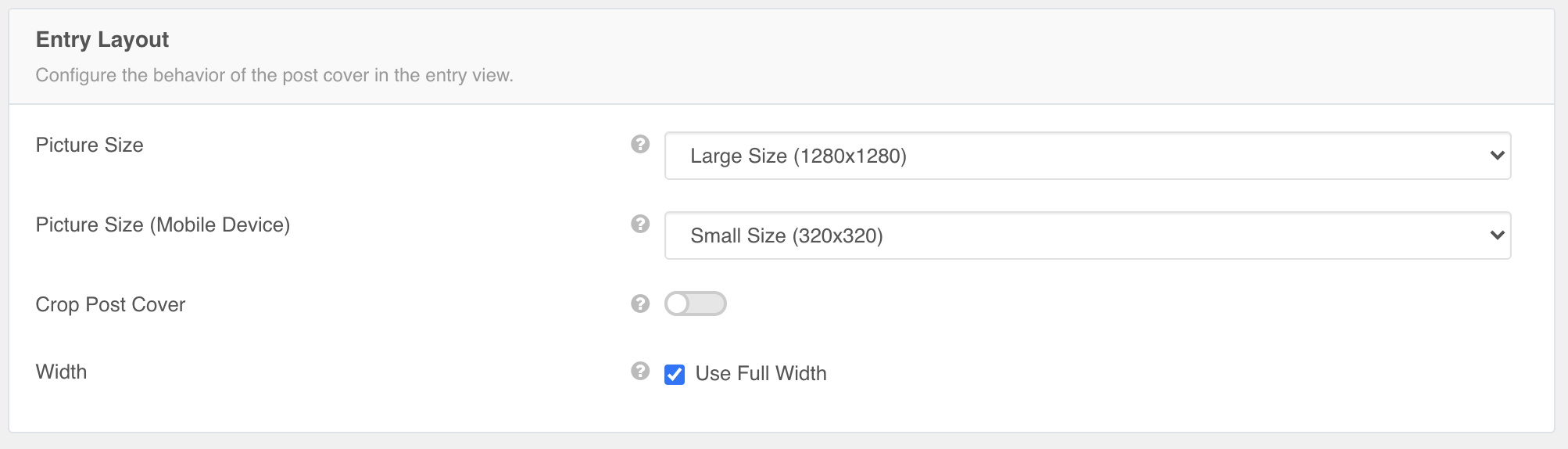Image resolution: width=1568 pixels, height=449 pixels.
Task: Click the description text under Entry Layout
Action: coord(274,75)
